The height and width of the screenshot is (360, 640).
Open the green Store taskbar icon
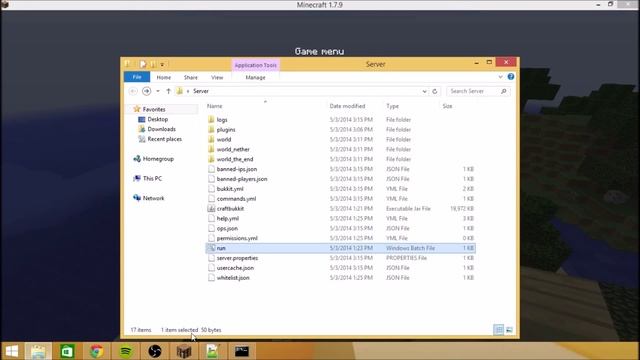[67, 351]
